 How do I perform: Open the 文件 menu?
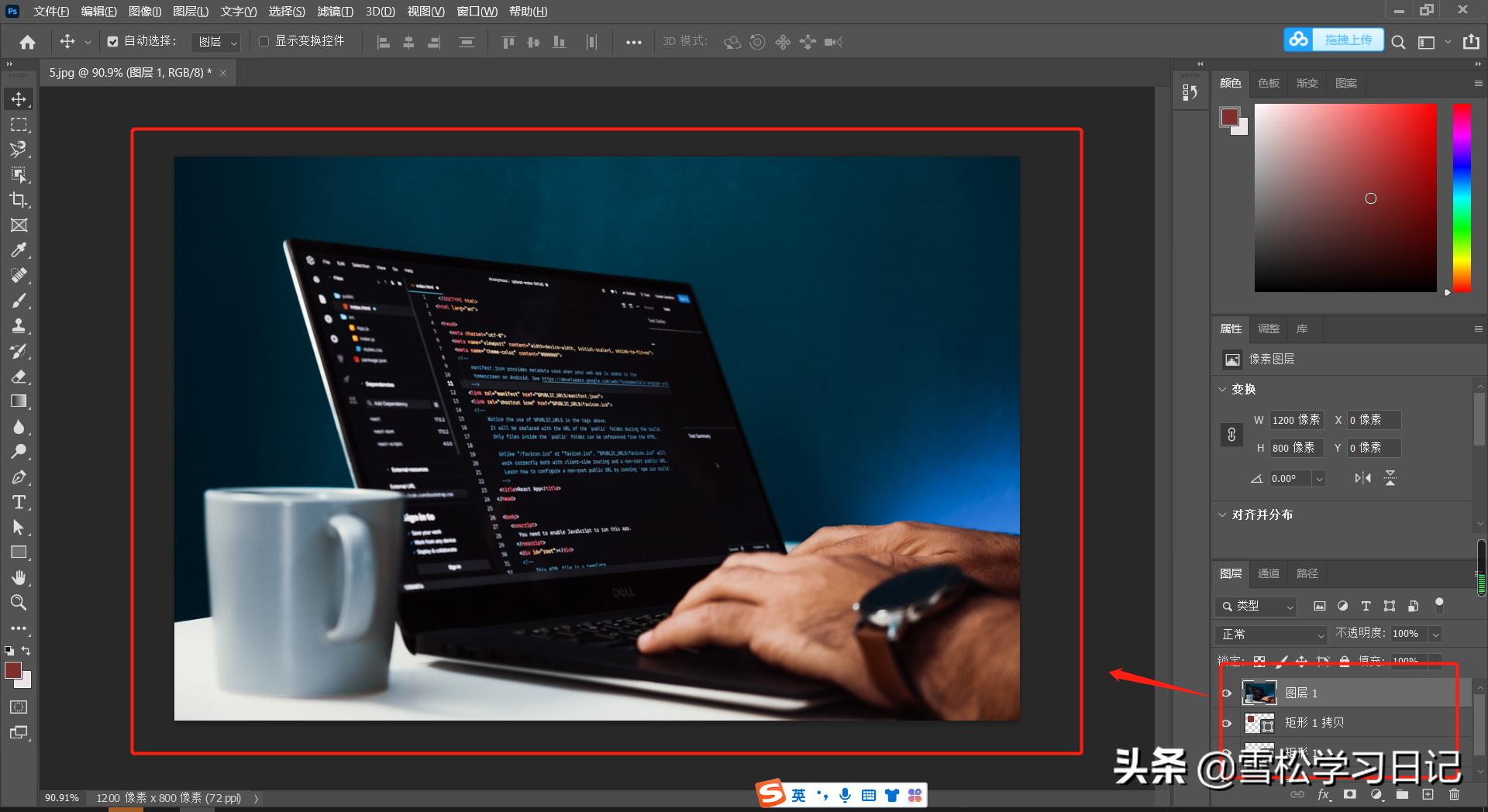point(51,11)
